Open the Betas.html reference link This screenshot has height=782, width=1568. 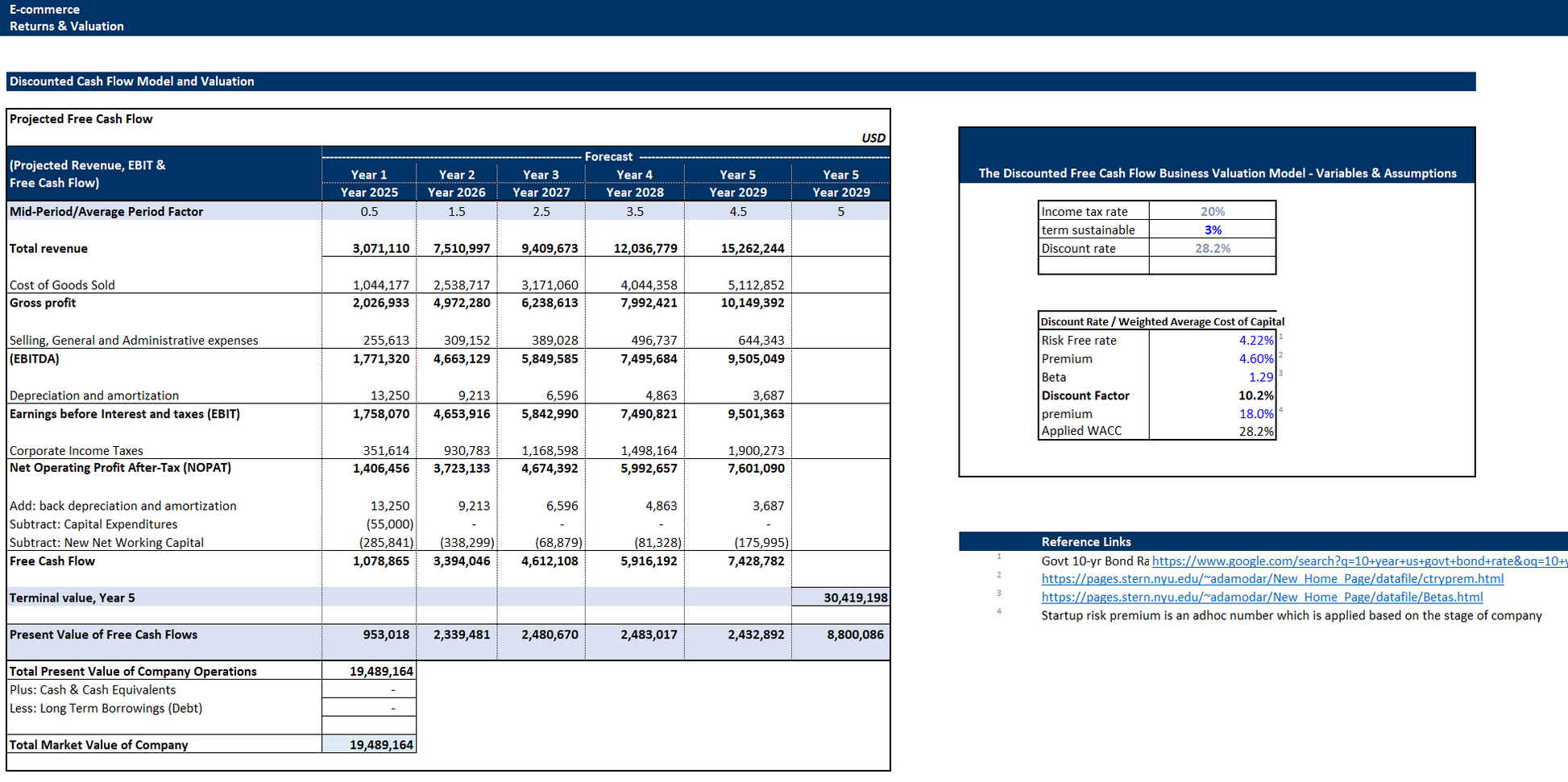point(1261,598)
